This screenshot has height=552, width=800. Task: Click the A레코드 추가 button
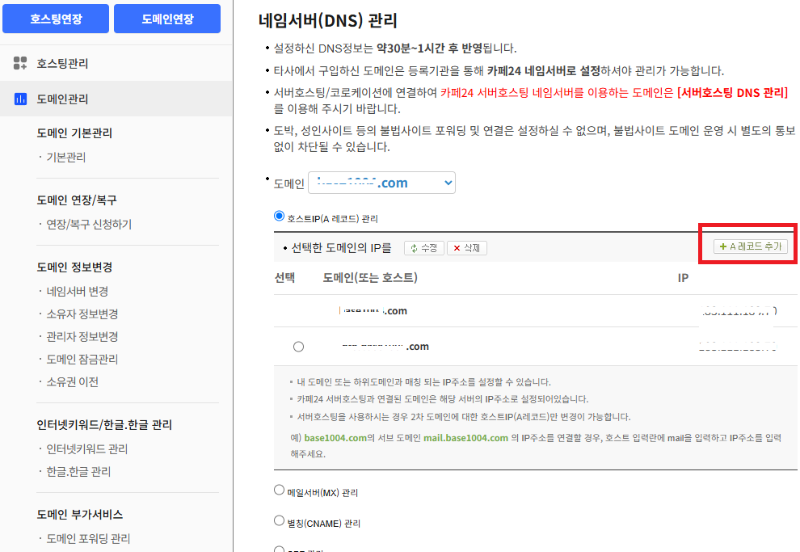(x=751, y=246)
